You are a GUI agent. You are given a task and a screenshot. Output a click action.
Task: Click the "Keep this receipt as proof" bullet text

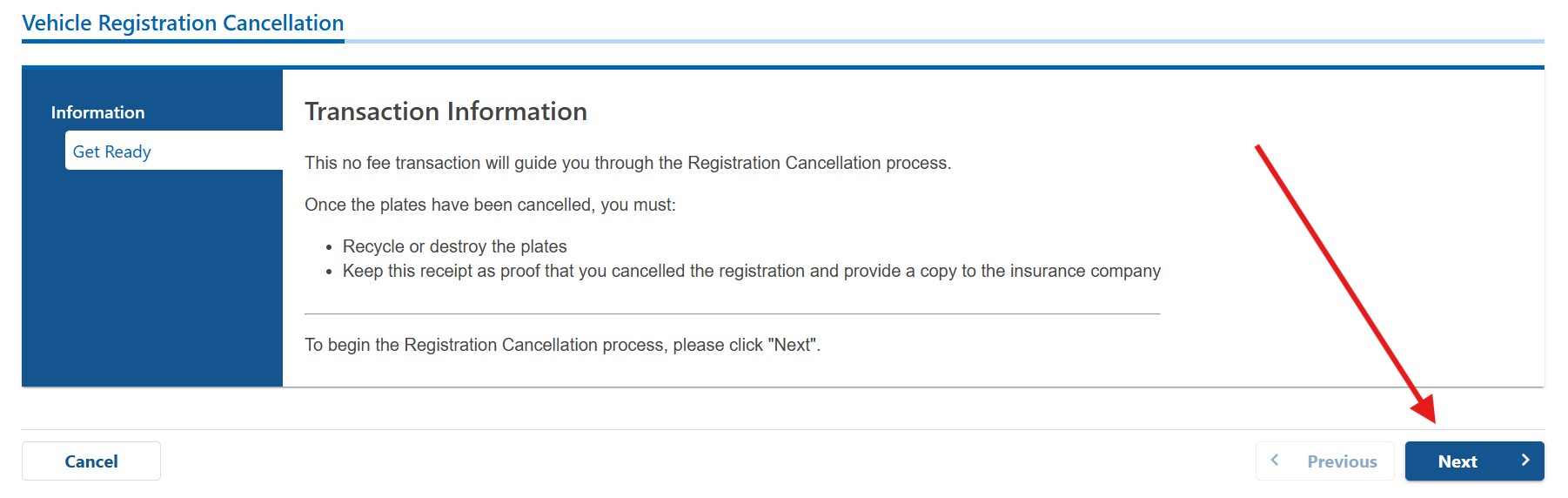coord(751,271)
